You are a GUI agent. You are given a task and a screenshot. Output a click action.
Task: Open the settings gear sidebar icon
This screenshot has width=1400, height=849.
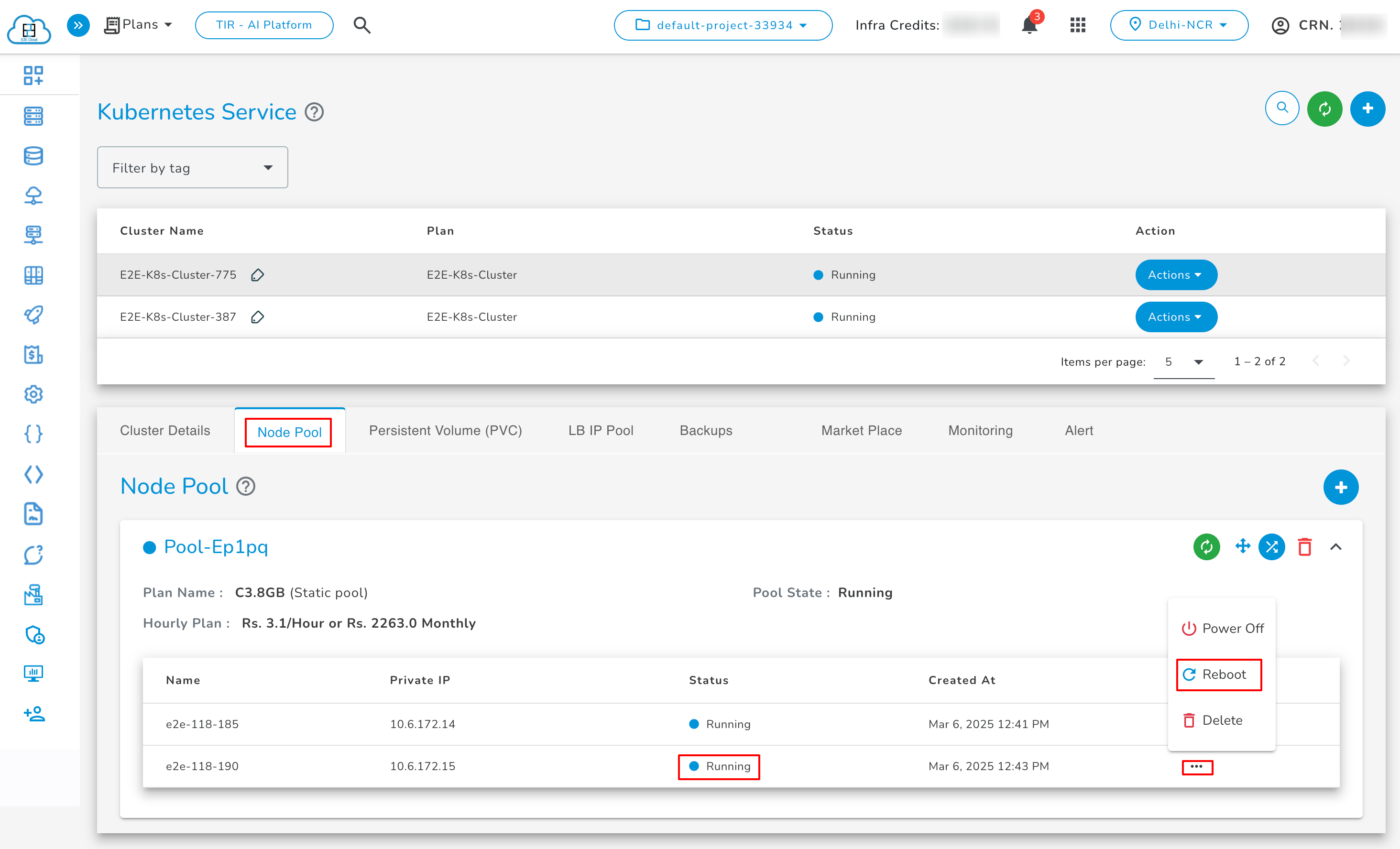[x=33, y=394]
